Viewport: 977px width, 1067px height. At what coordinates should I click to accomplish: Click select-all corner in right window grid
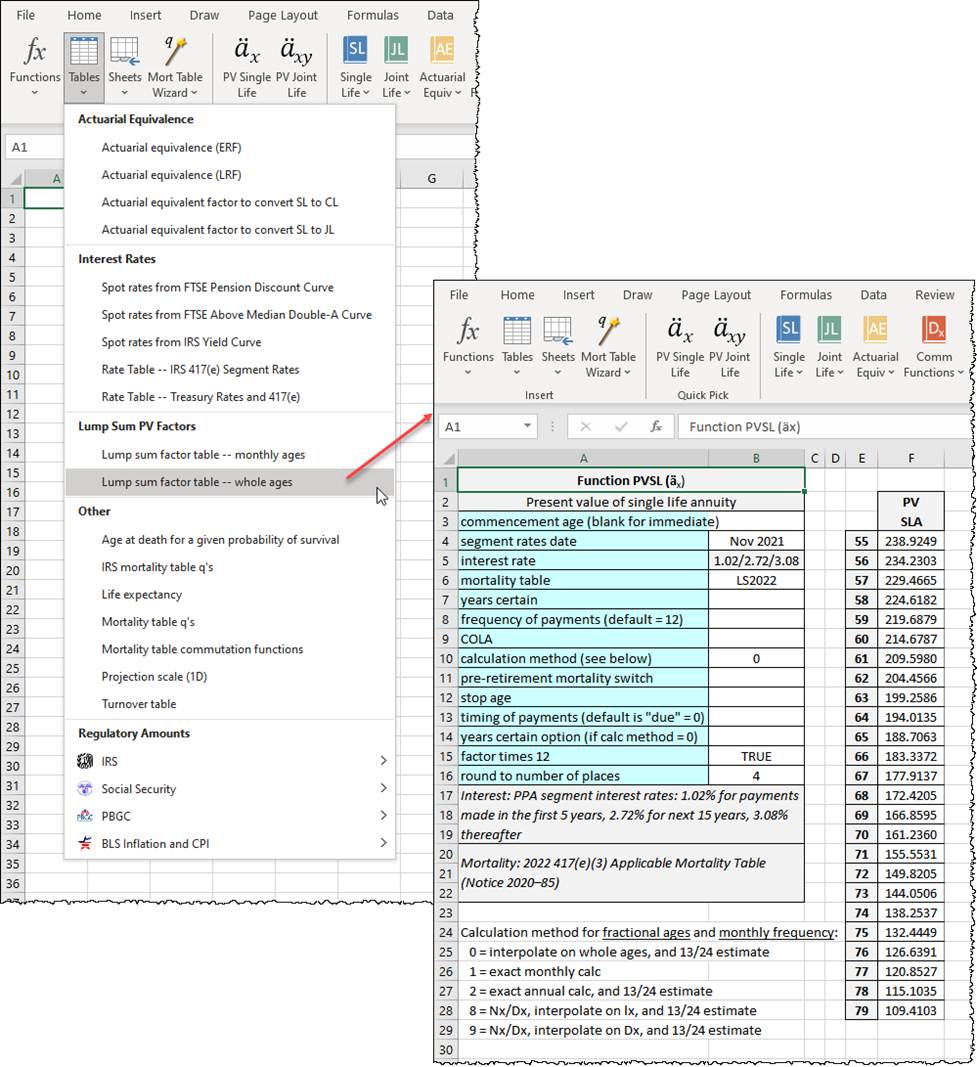448,459
